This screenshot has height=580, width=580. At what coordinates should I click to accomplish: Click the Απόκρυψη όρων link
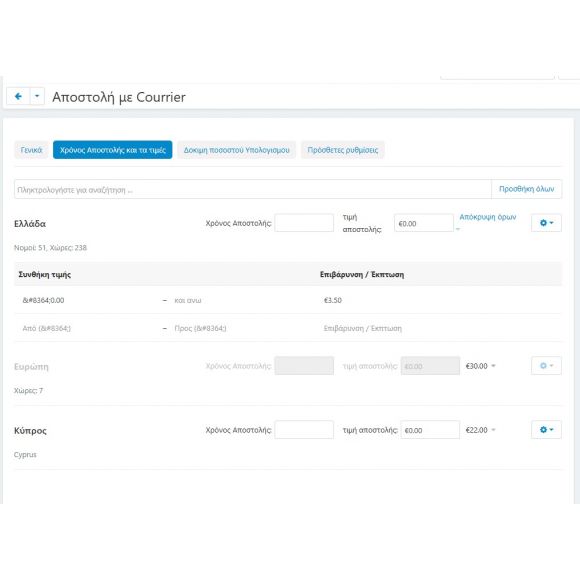point(488,217)
